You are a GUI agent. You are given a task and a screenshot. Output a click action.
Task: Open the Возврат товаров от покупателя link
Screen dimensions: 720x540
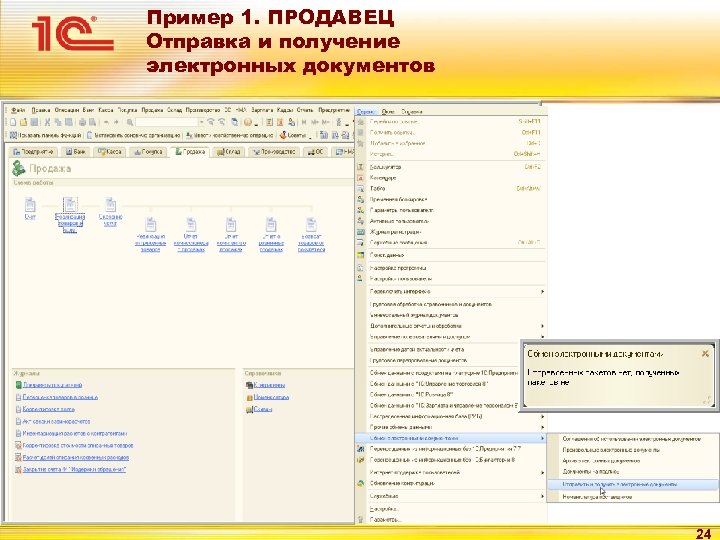tap(311, 243)
